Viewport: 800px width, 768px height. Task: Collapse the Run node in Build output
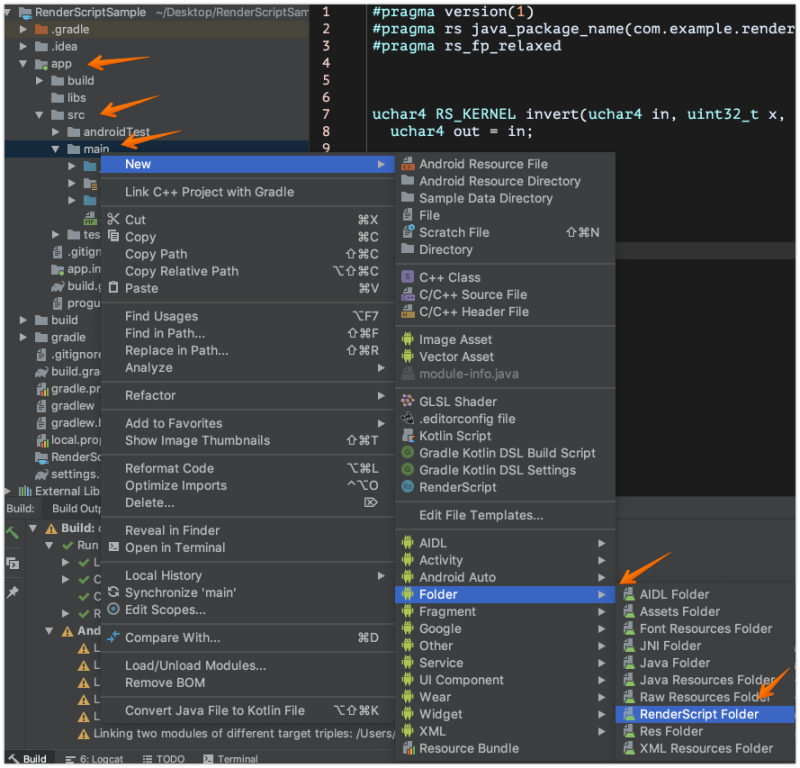(50, 545)
